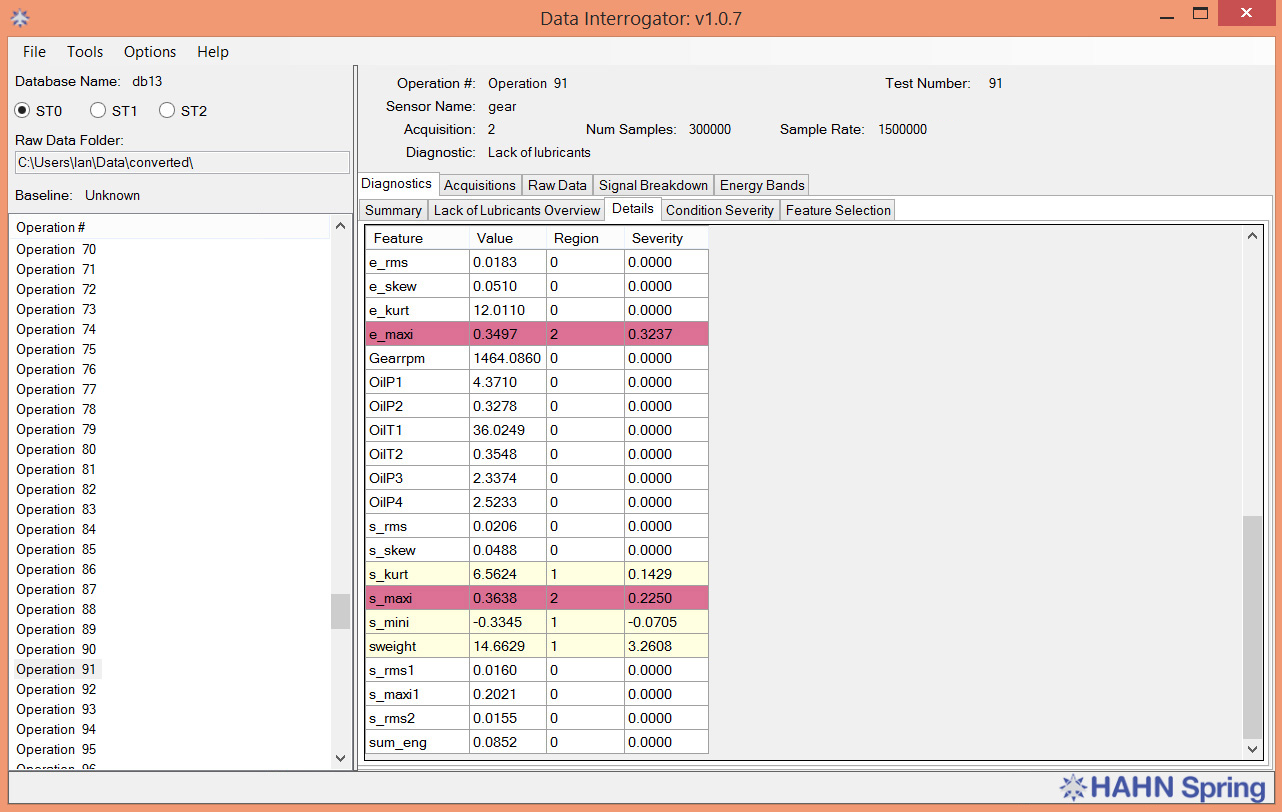
Task: Click details table scroll up arrow
Action: 1252,236
